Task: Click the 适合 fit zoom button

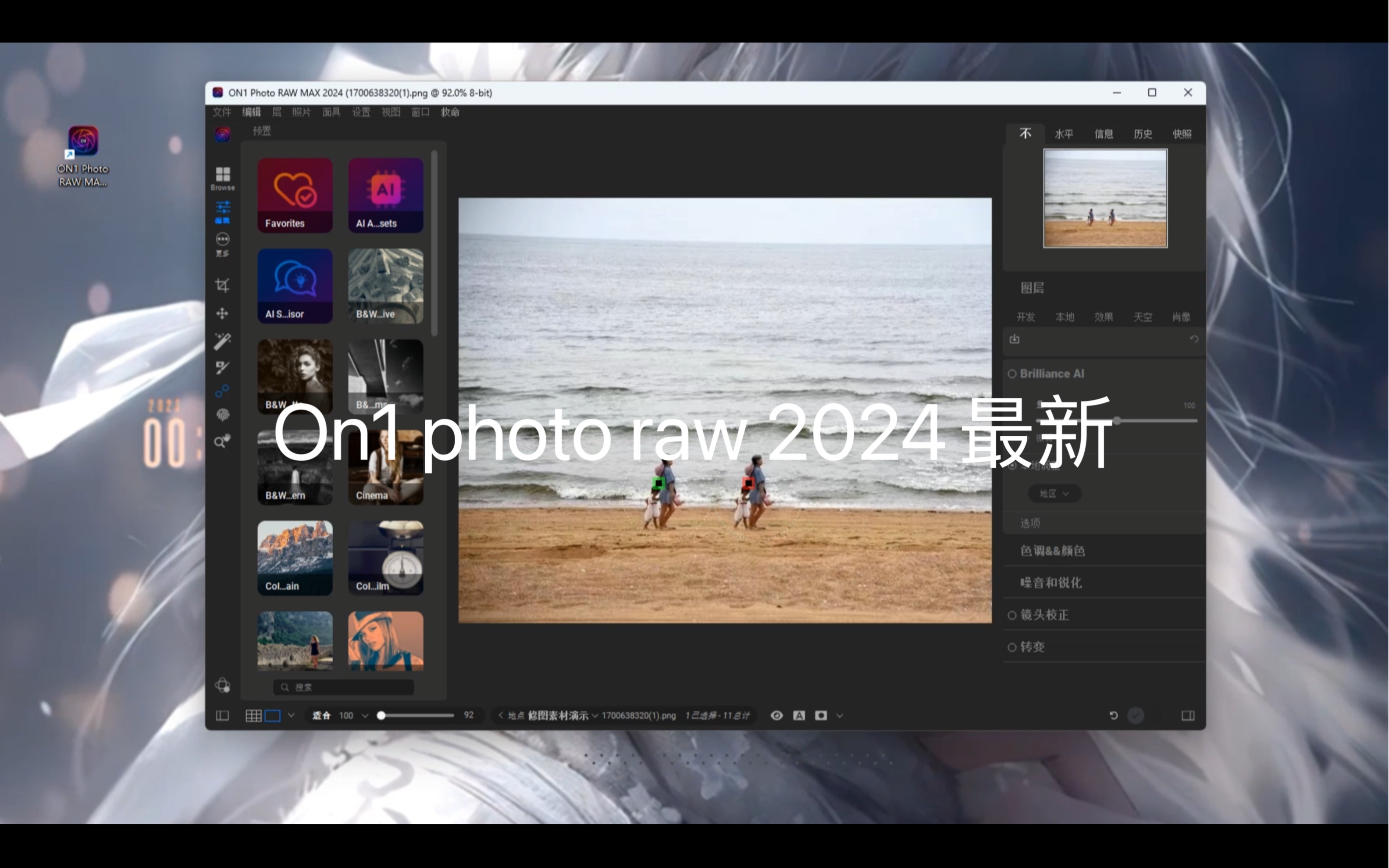Action: point(321,715)
